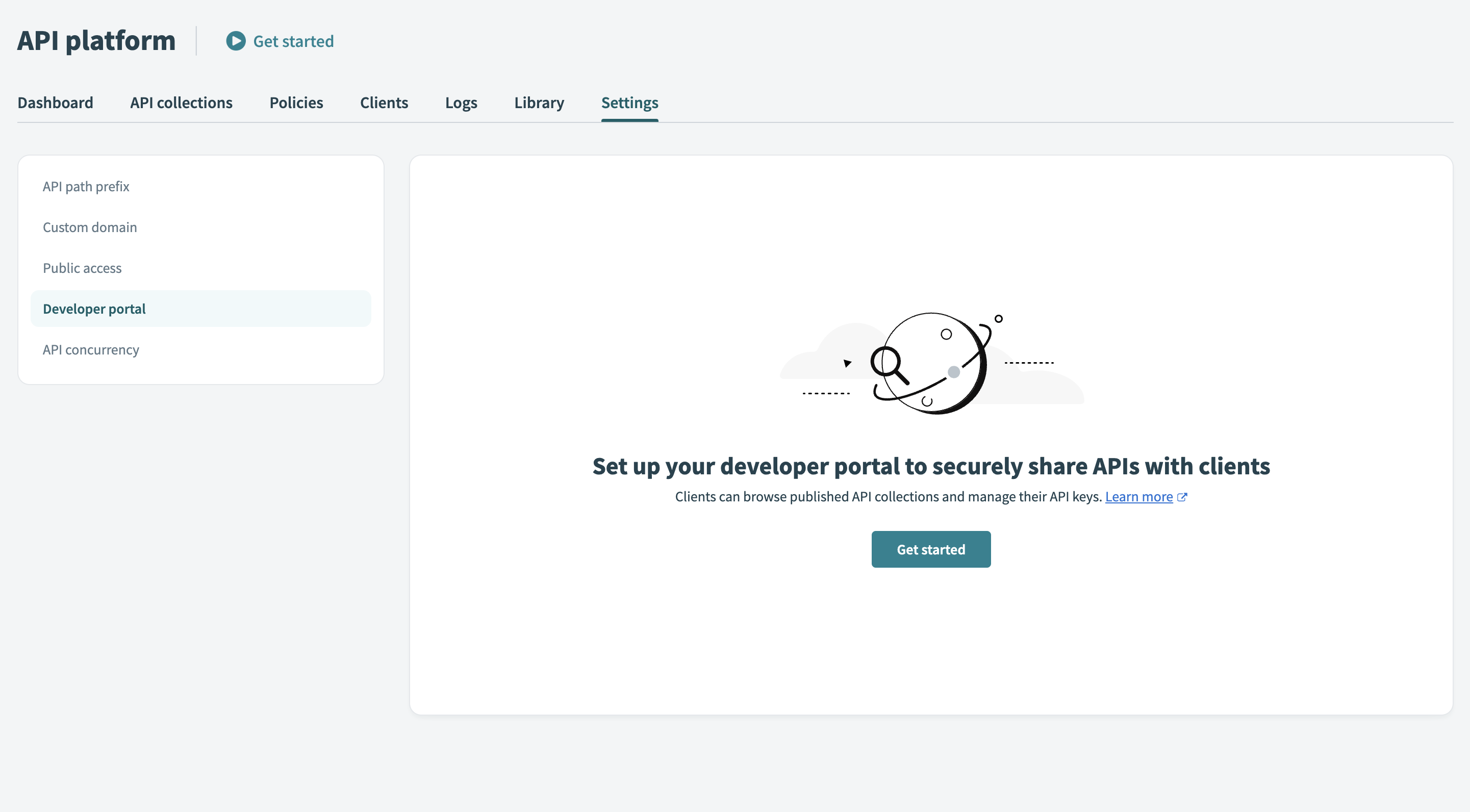Open the Library tab
Viewport: 1470px width, 812px height.
[x=539, y=103]
